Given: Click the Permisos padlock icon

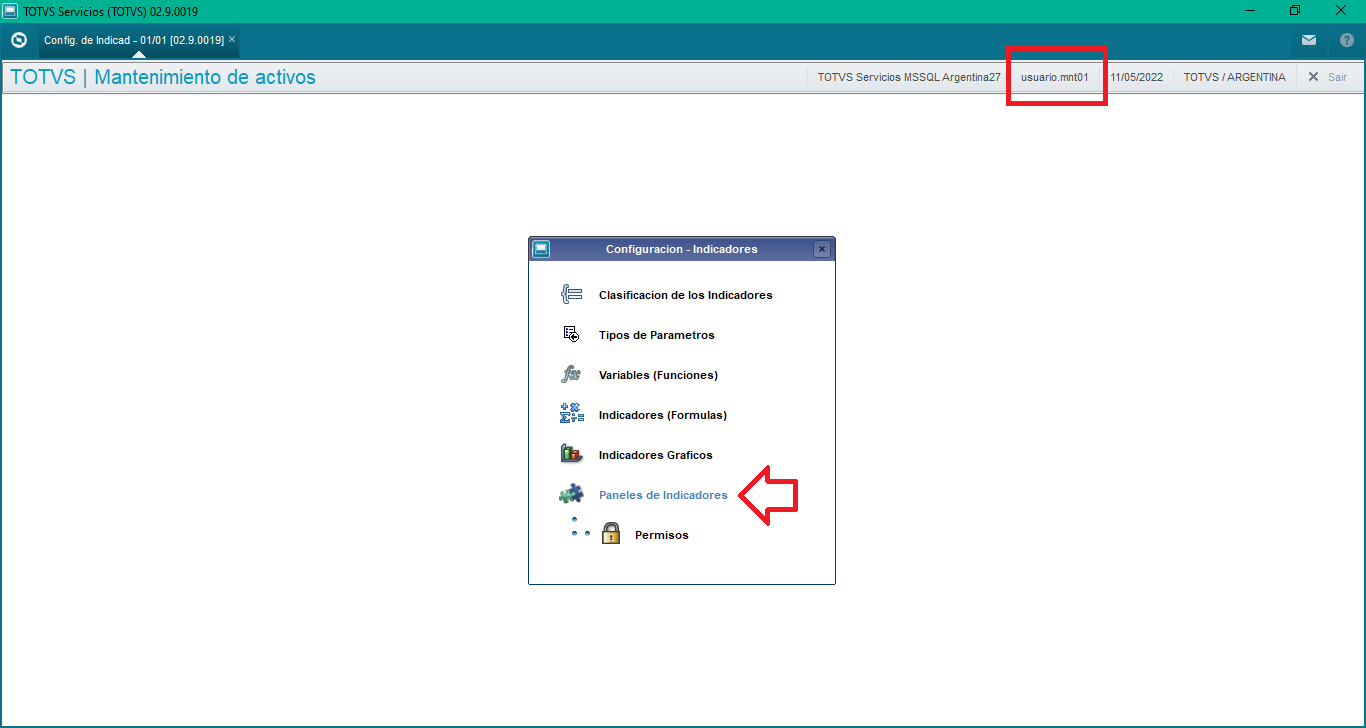Looking at the screenshot, I should tap(611, 534).
